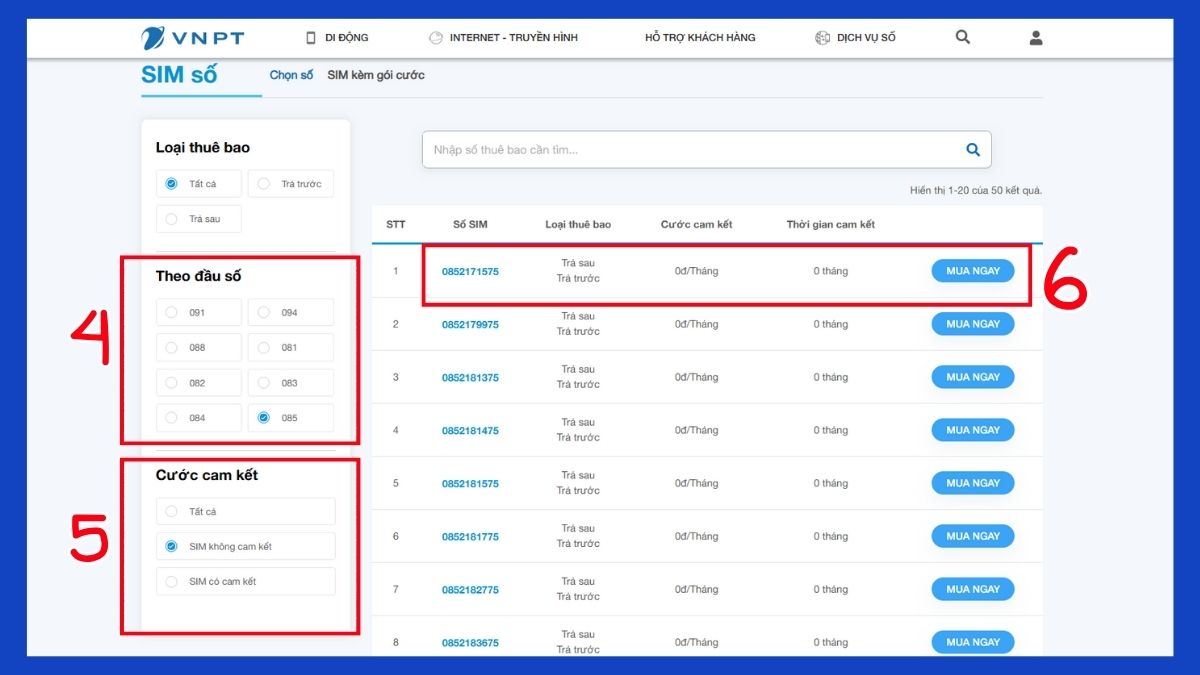Click MUA NGAY for SIM 0852181775
Image resolution: width=1200 pixels, height=675 pixels.
[972, 536]
